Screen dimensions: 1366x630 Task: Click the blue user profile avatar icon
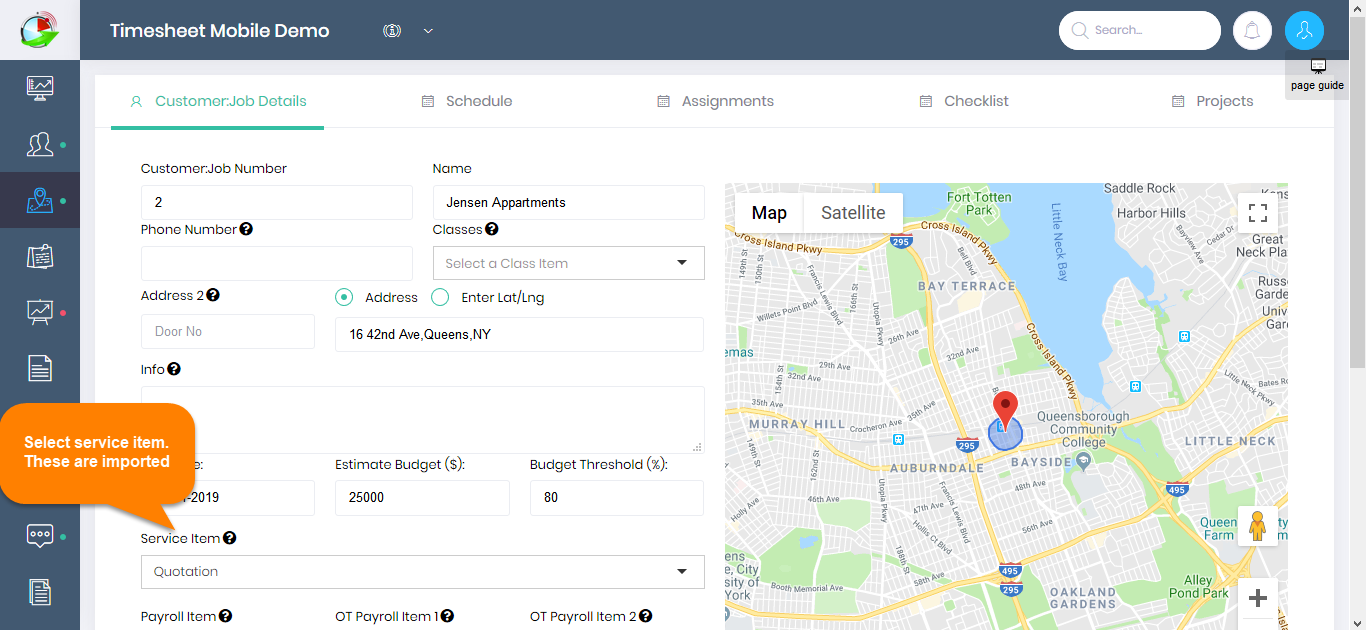click(x=1304, y=30)
